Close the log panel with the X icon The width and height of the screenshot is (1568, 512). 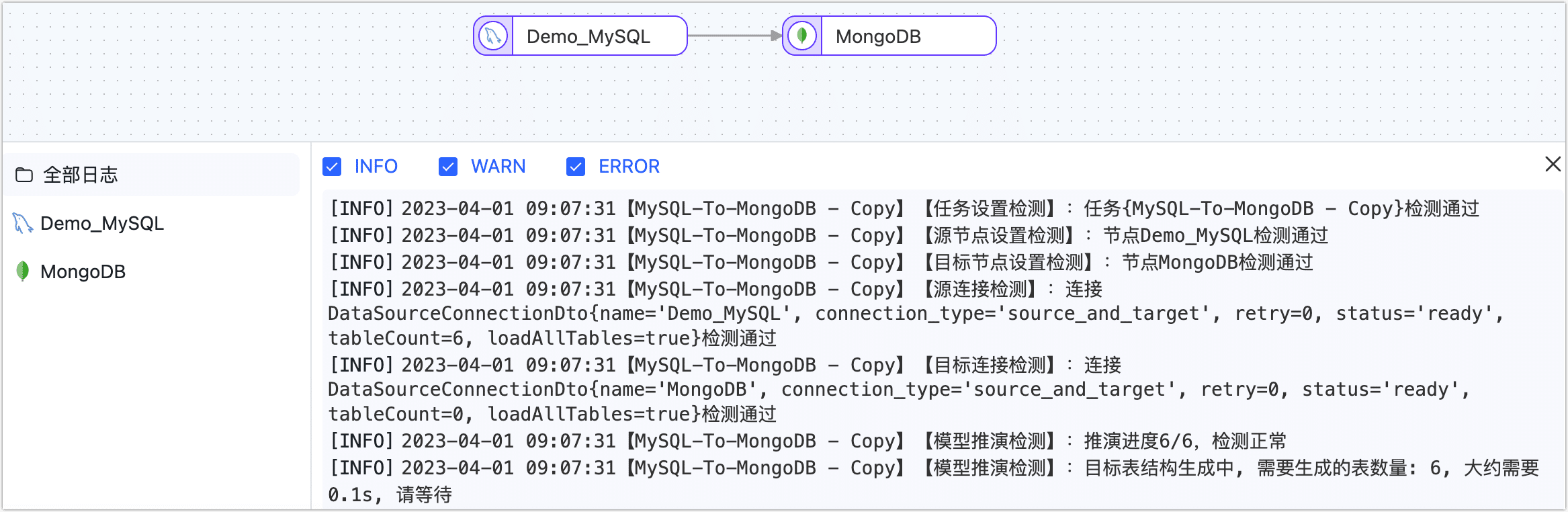(1553, 164)
